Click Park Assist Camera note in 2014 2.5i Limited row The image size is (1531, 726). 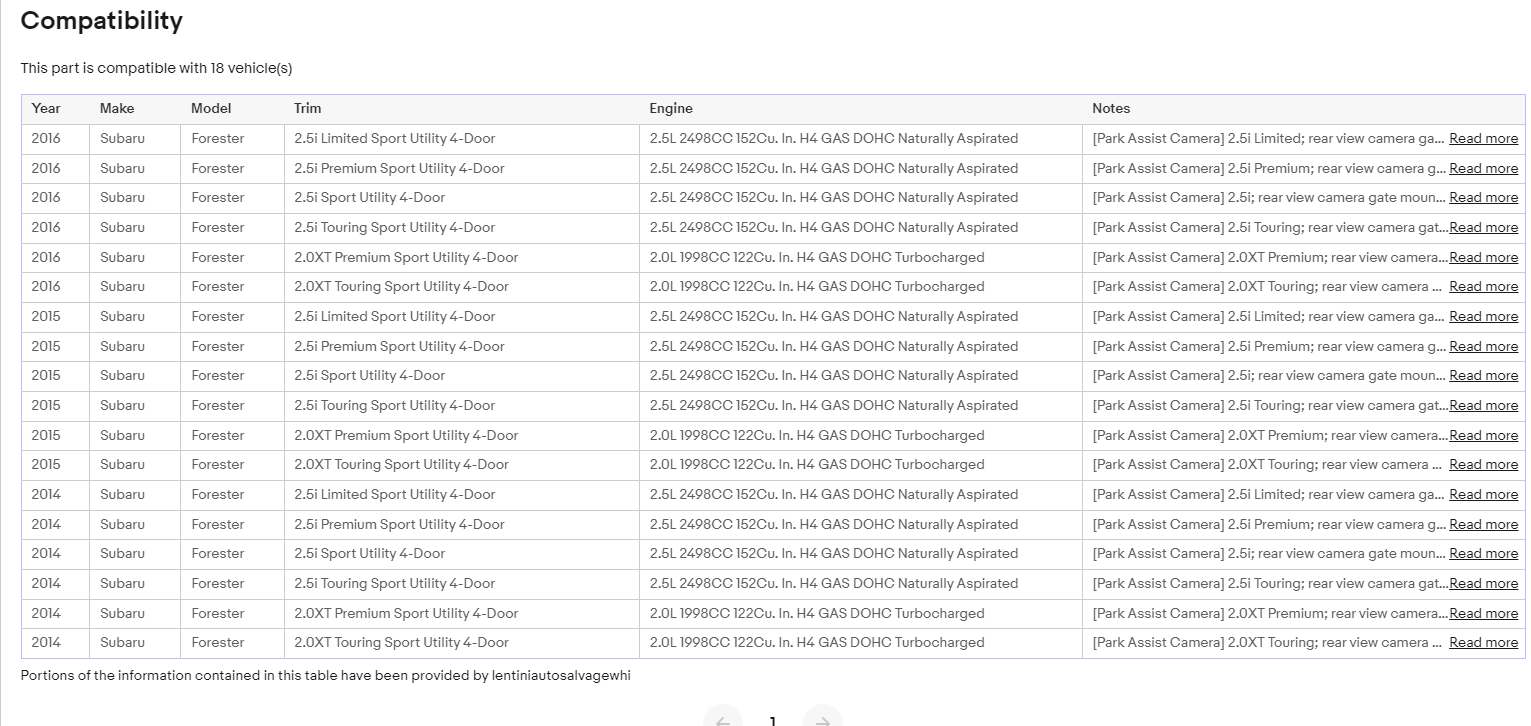[x=1270, y=495]
